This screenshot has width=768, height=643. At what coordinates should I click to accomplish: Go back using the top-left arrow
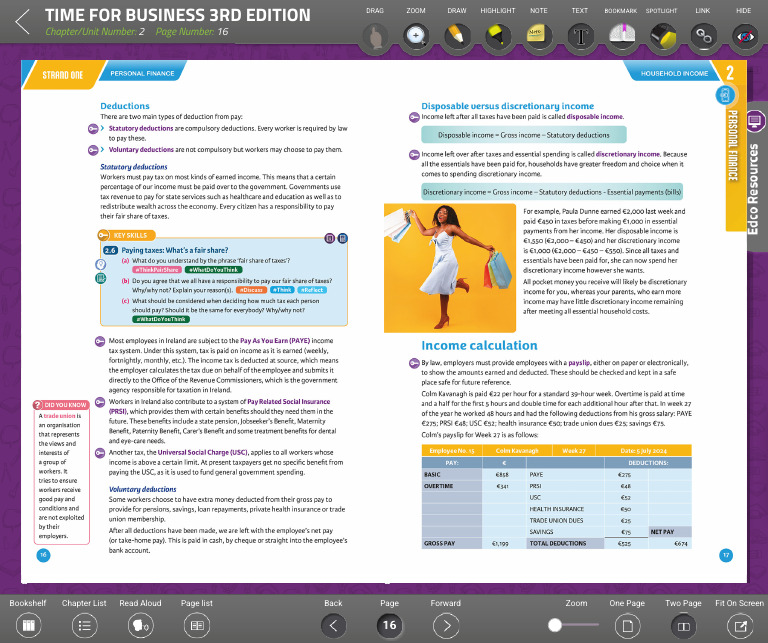(23, 22)
